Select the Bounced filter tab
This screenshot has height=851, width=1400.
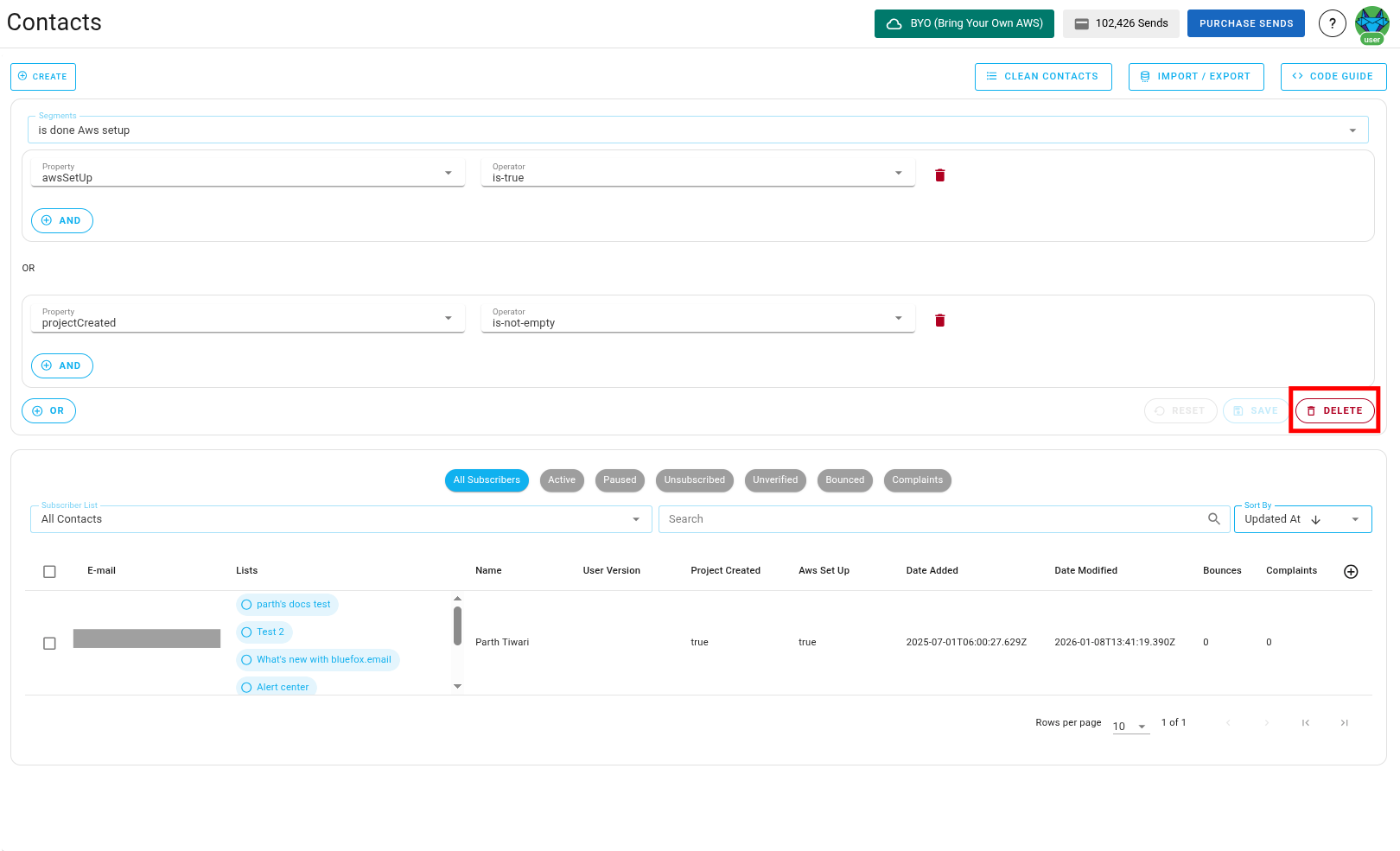pos(844,480)
